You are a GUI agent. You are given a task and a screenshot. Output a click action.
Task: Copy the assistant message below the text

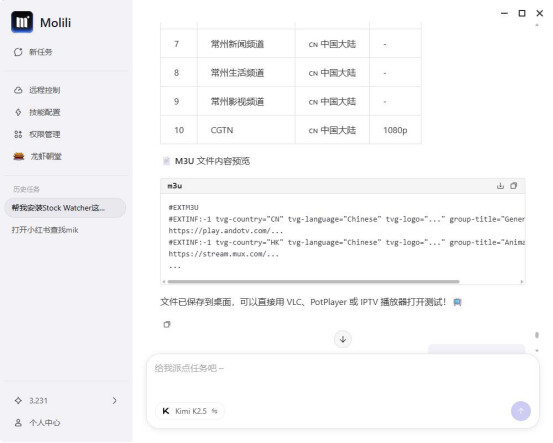(x=167, y=324)
